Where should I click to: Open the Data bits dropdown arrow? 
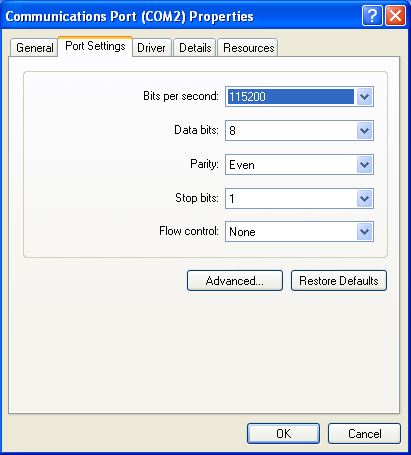pos(364,130)
